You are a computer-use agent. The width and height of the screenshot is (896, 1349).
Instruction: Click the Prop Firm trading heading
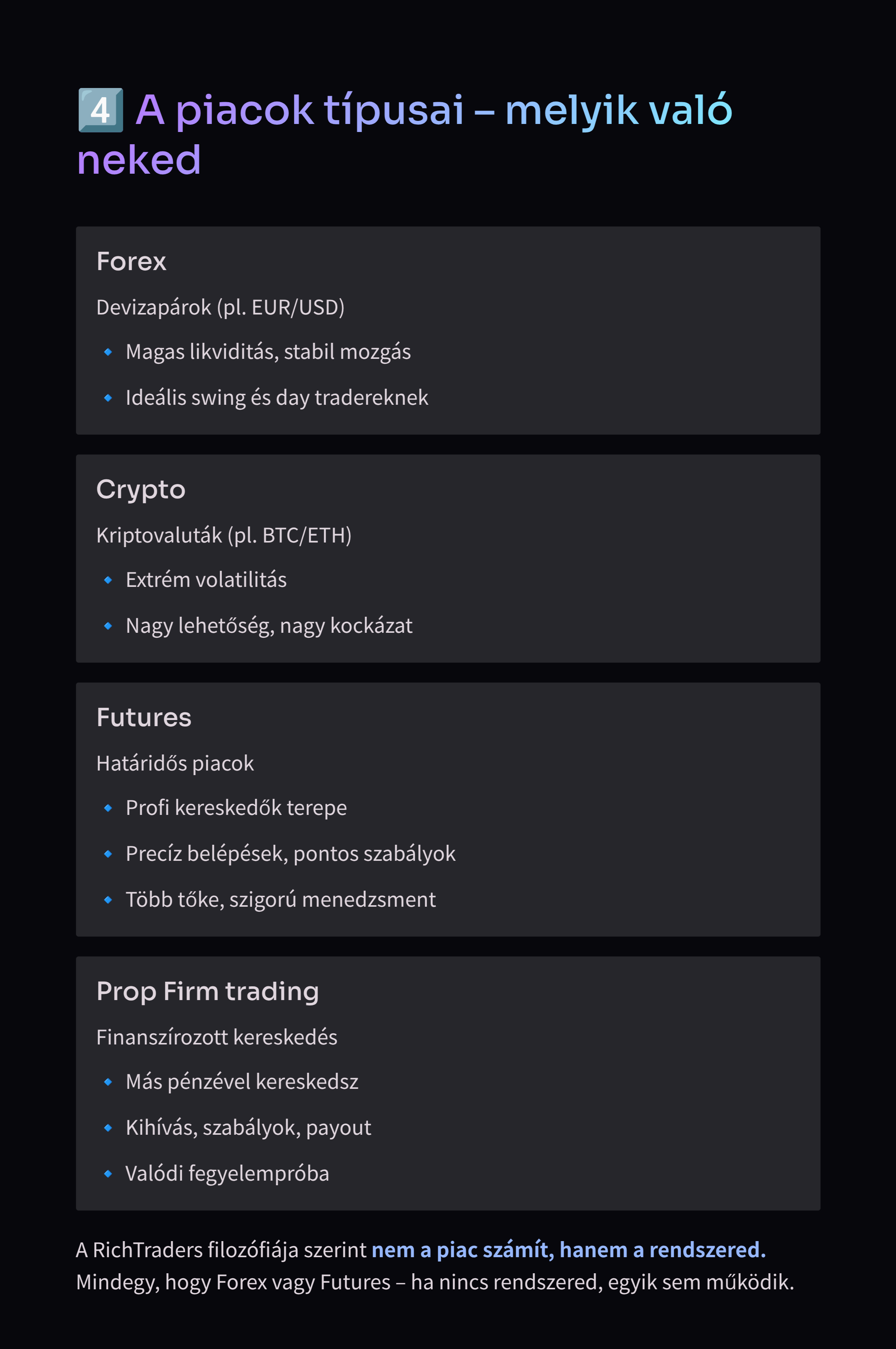(207, 991)
